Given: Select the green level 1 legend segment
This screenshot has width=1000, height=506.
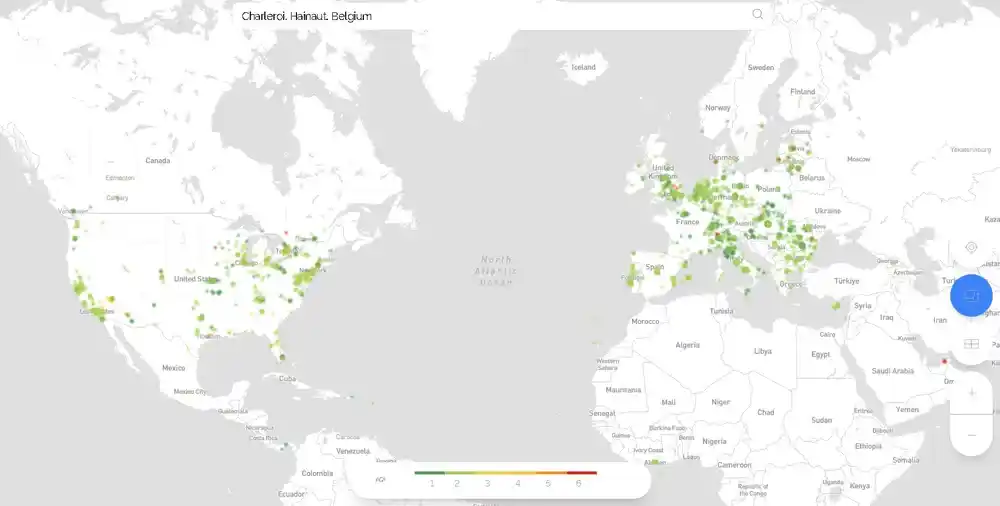Looking at the screenshot, I should (x=430, y=473).
